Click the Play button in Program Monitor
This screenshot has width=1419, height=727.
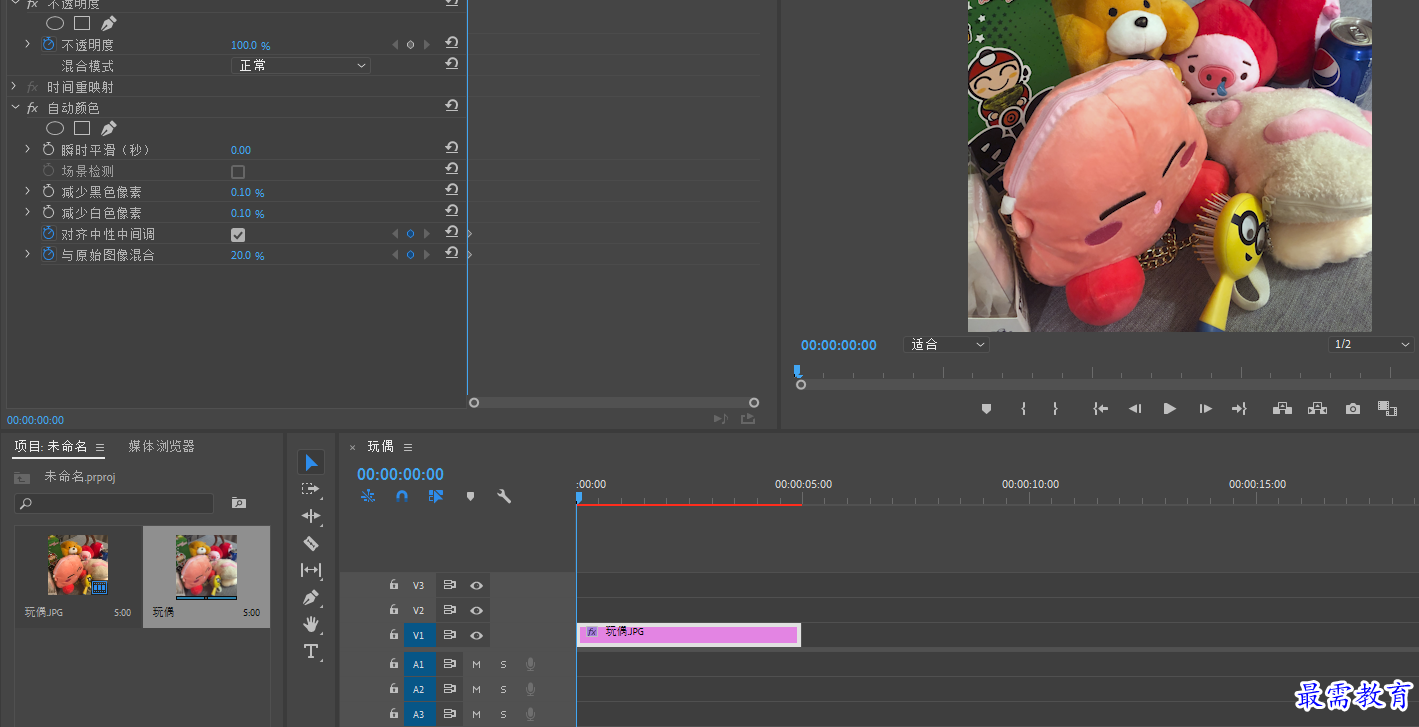(1169, 408)
